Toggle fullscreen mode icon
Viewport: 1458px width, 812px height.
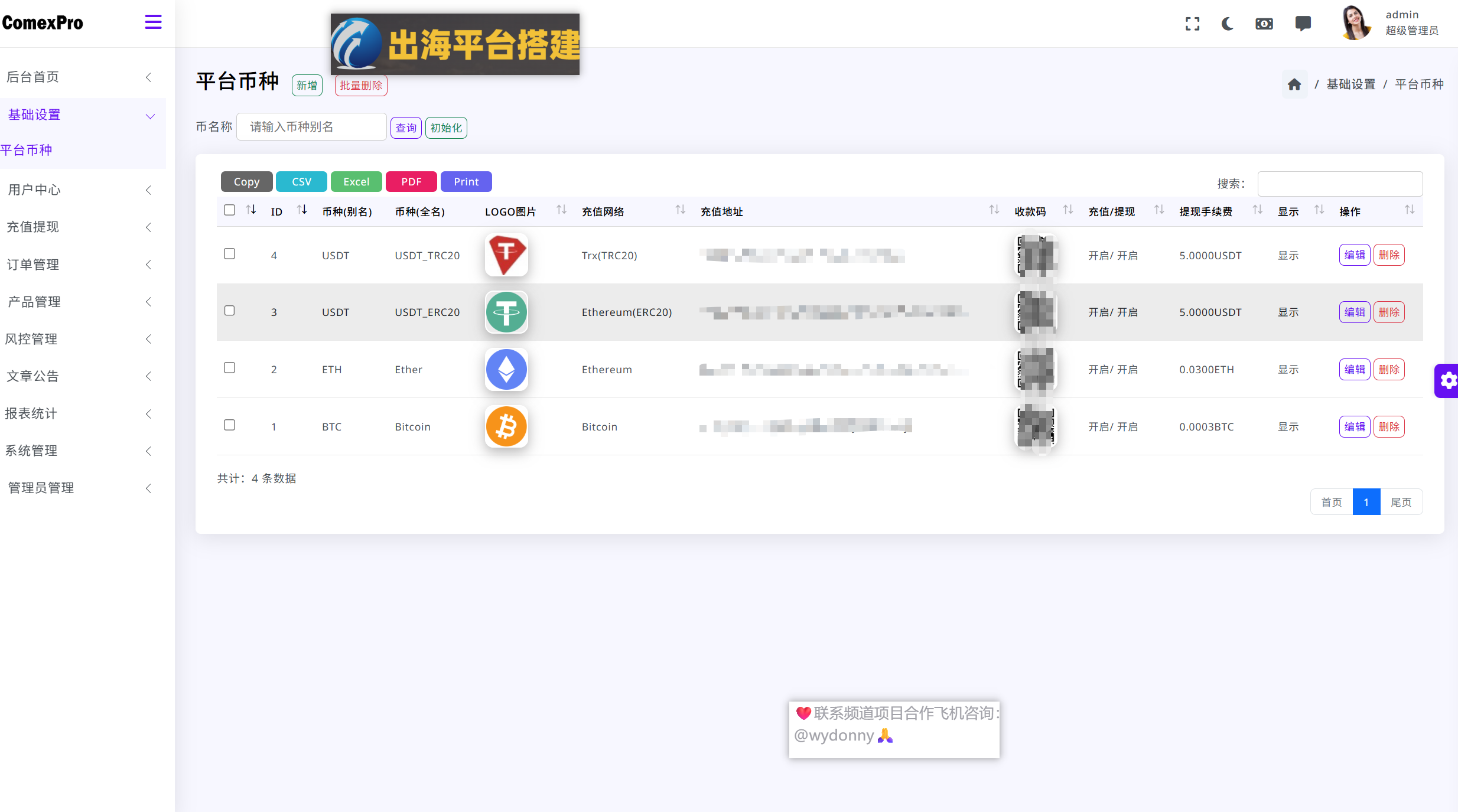(1192, 24)
